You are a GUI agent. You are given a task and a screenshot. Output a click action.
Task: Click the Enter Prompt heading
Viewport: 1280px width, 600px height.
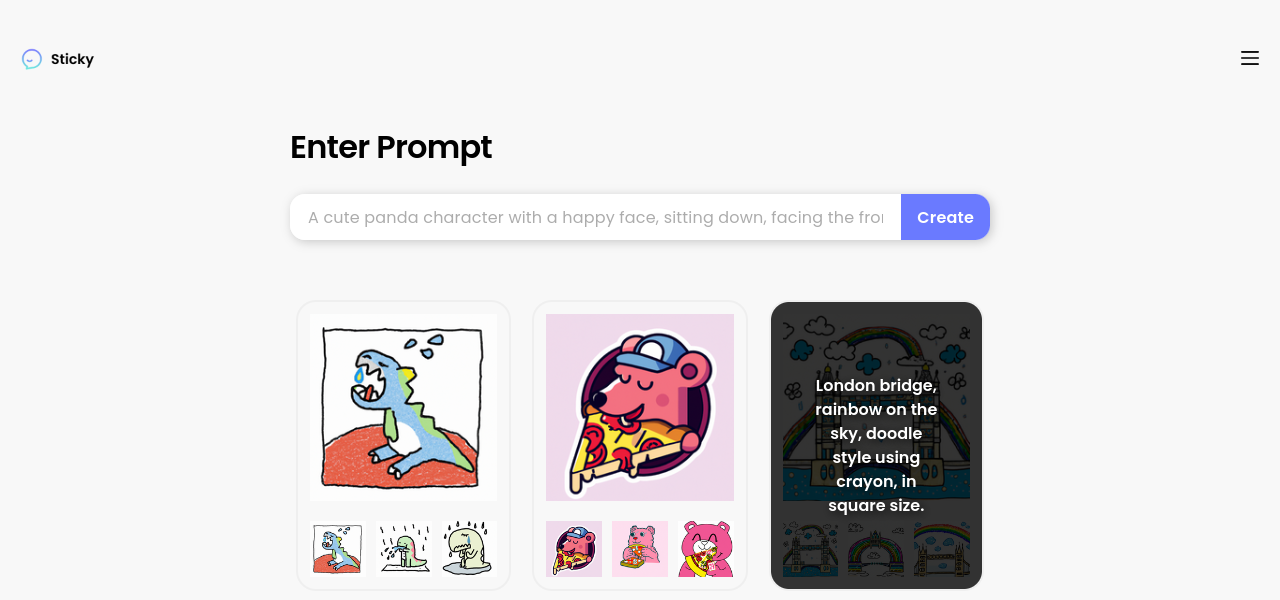coord(391,147)
